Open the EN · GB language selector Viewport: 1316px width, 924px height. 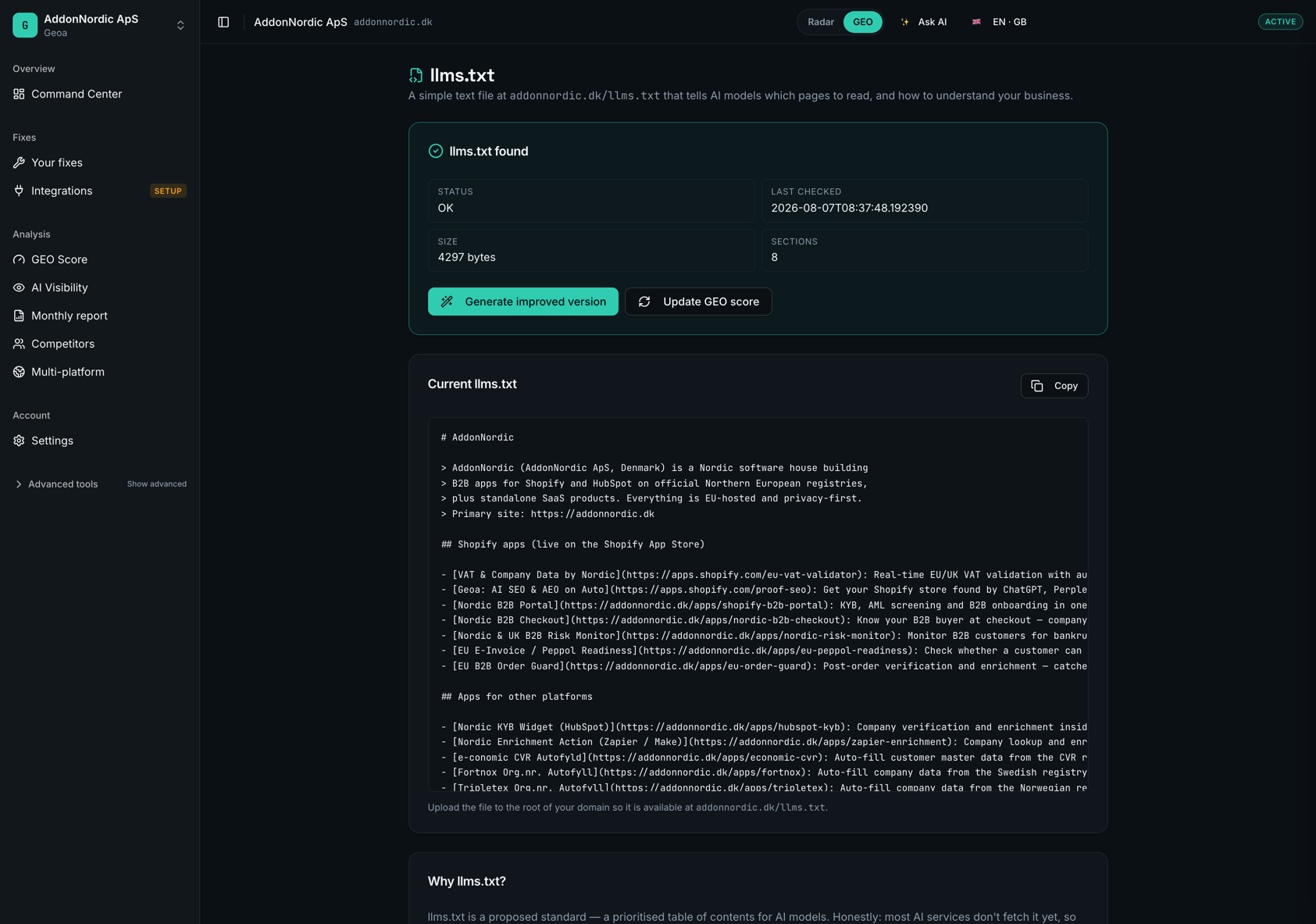coord(1000,22)
